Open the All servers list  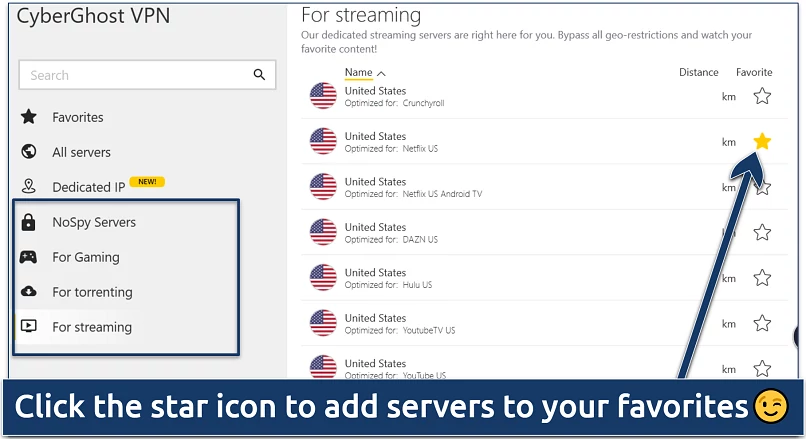(81, 152)
